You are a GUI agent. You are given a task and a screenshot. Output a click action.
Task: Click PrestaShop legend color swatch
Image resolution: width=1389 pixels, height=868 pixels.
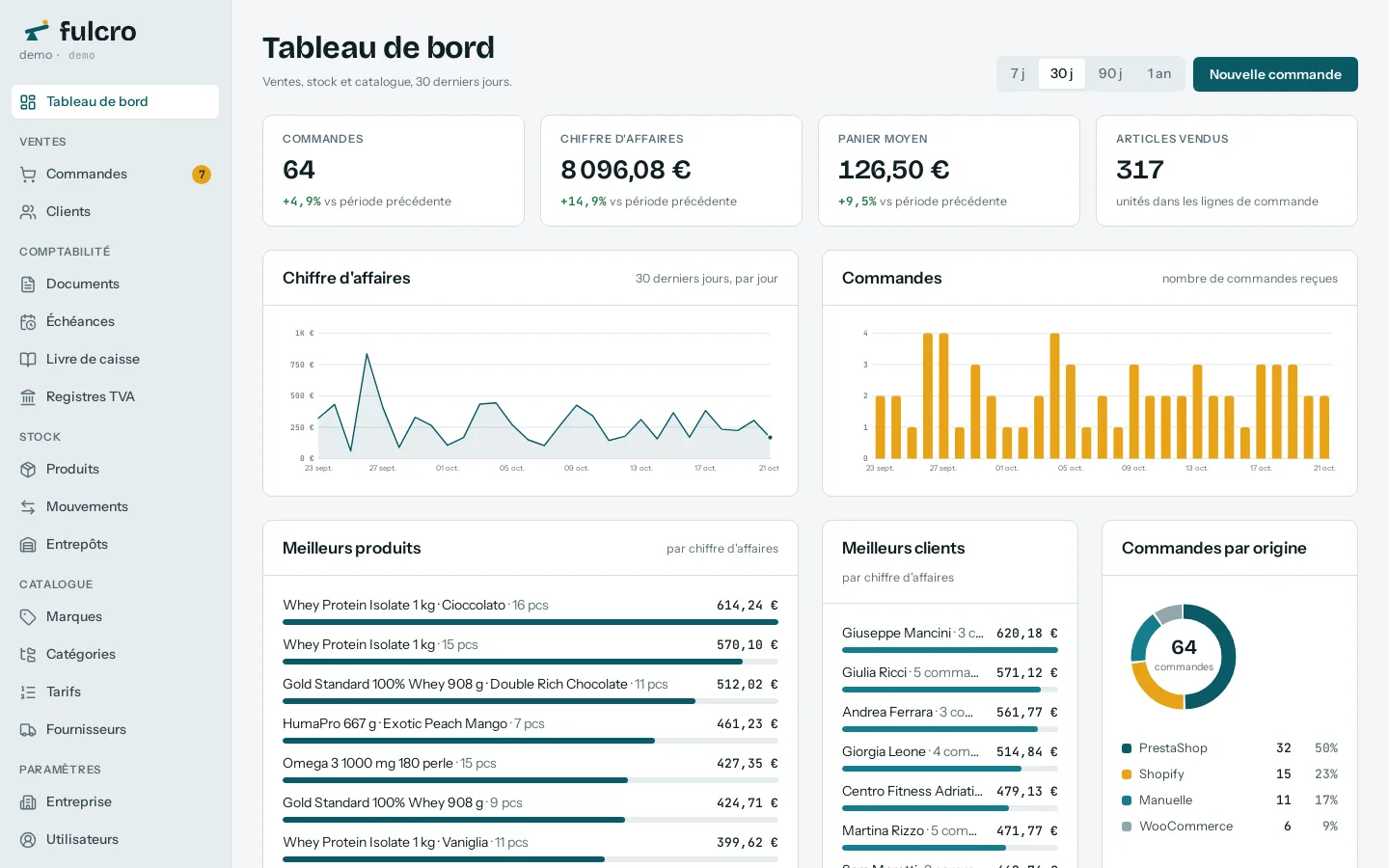(x=1127, y=748)
